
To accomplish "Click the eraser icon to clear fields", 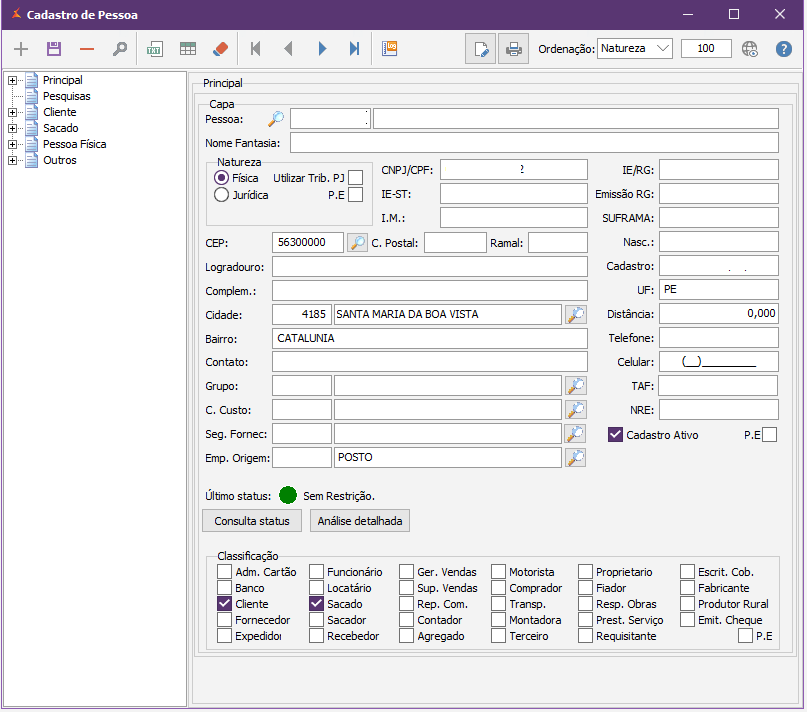I will click(x=221, y=49).
